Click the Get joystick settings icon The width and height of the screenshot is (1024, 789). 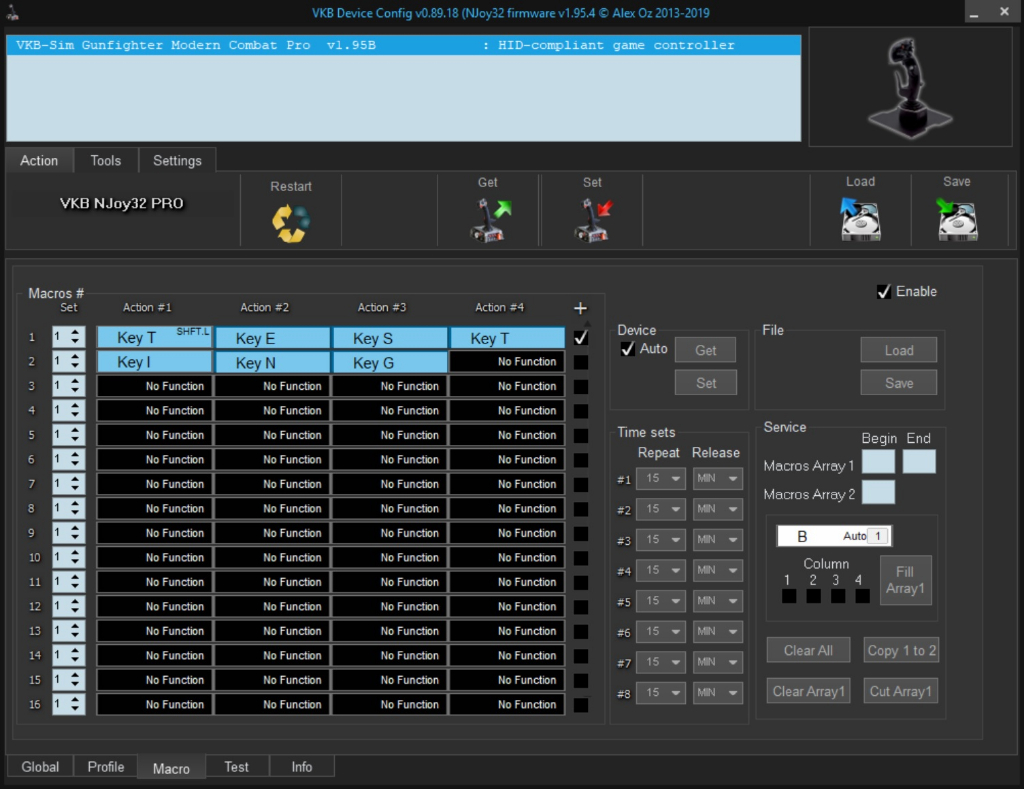click(490, 220)
